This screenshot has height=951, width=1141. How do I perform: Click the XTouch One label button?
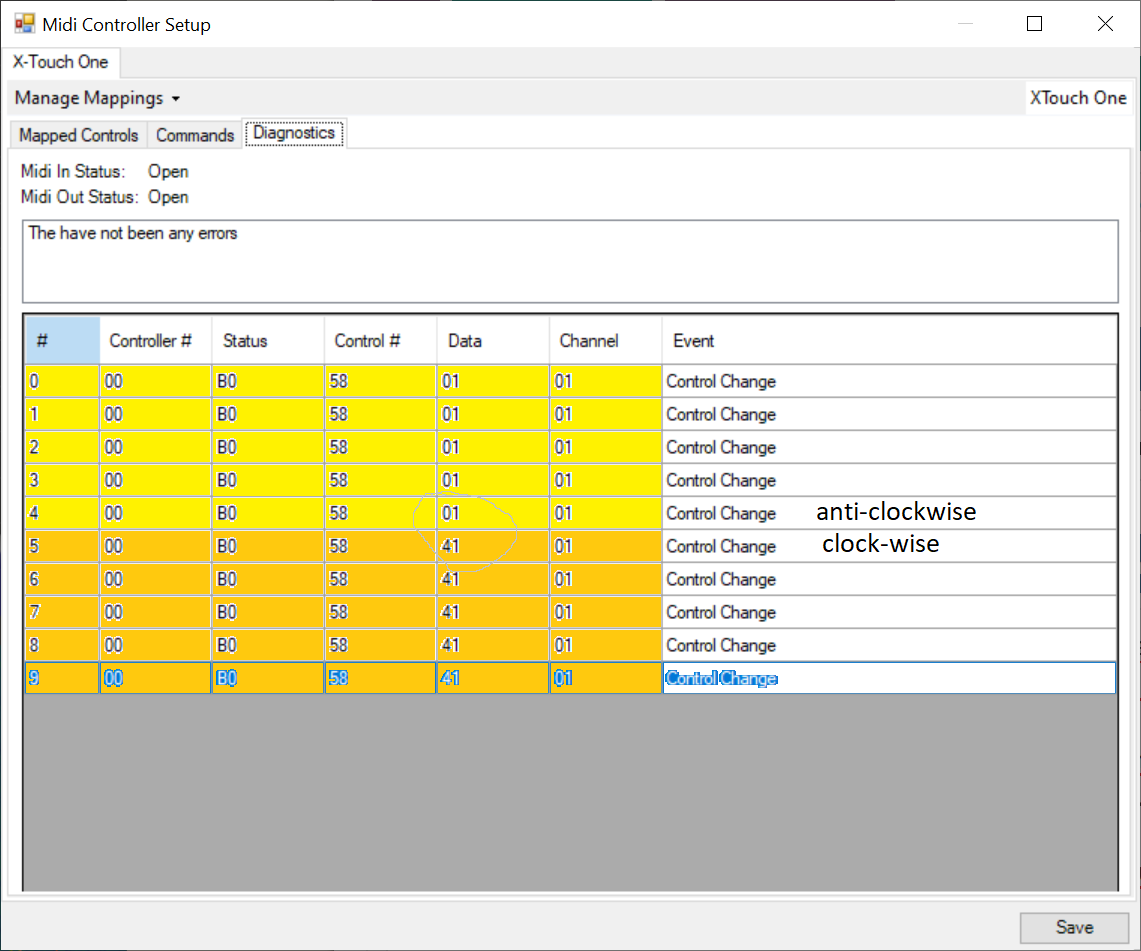[1078, 98]
